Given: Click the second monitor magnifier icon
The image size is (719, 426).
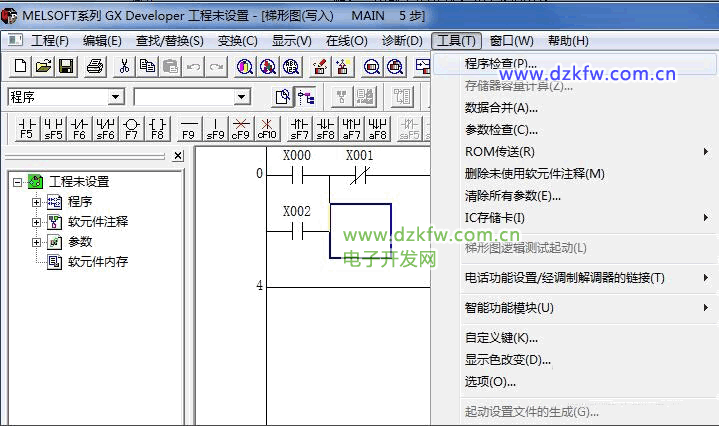Looking at the screenshot, I should pos(395,66).
